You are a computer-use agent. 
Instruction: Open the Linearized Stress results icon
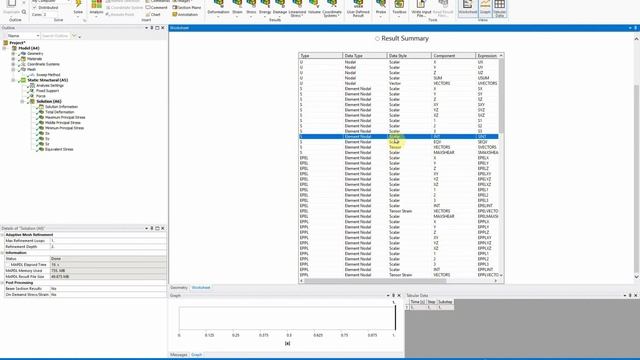(x=297, y=4)
